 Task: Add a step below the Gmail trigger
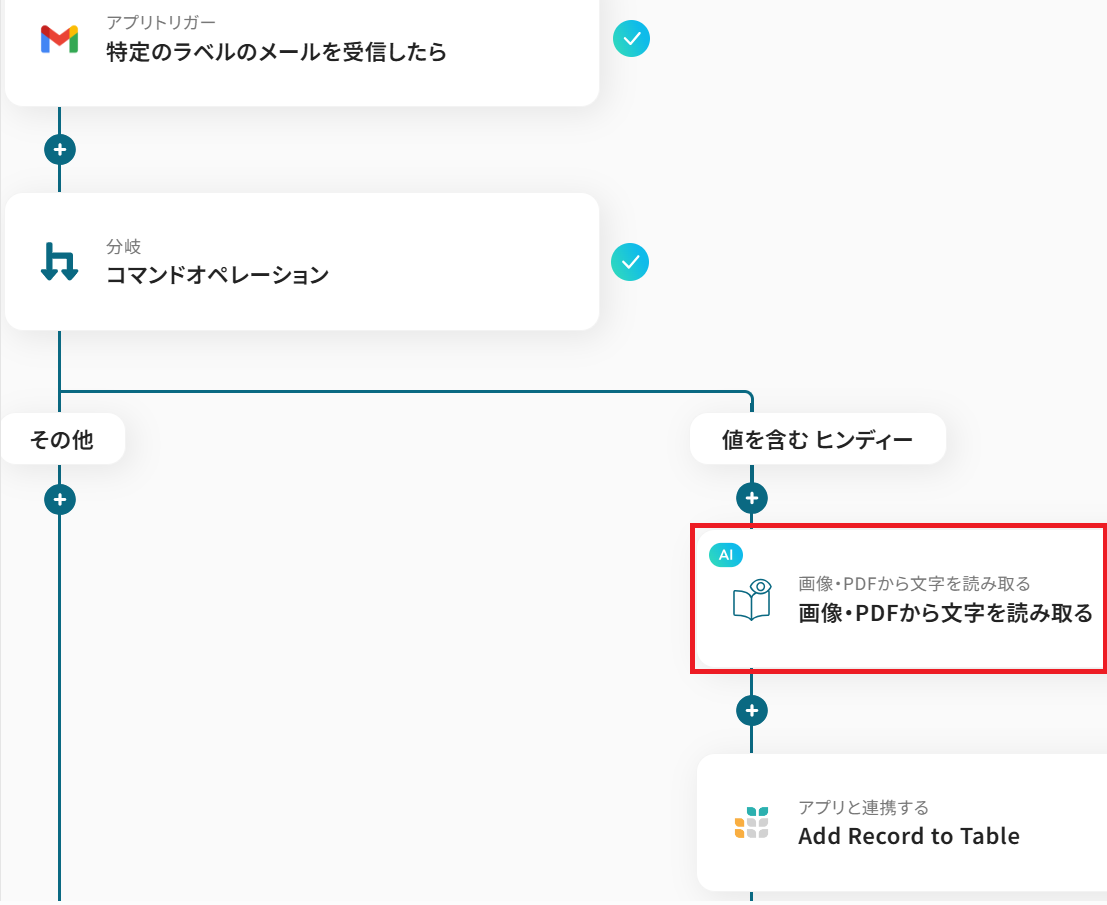coord(60,150)
